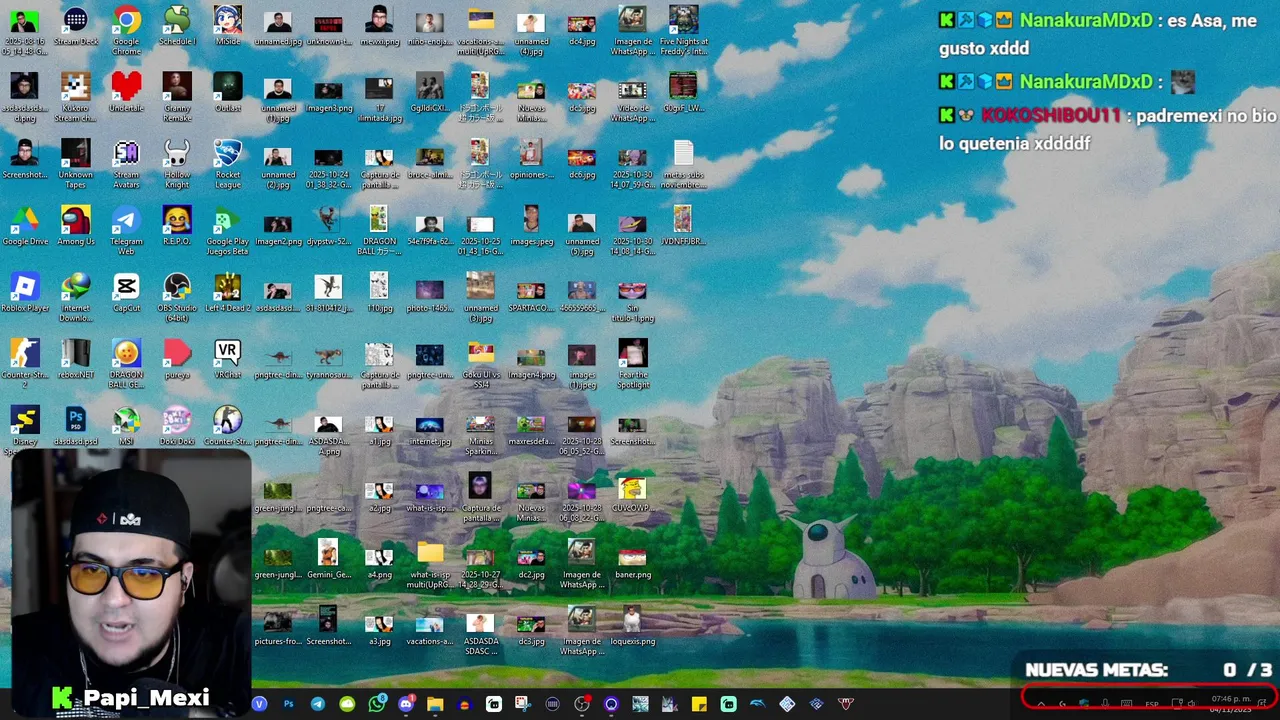Select the rebox.NET shortcut
Screen dimensions: 1280x720
[x=75, y=359]
